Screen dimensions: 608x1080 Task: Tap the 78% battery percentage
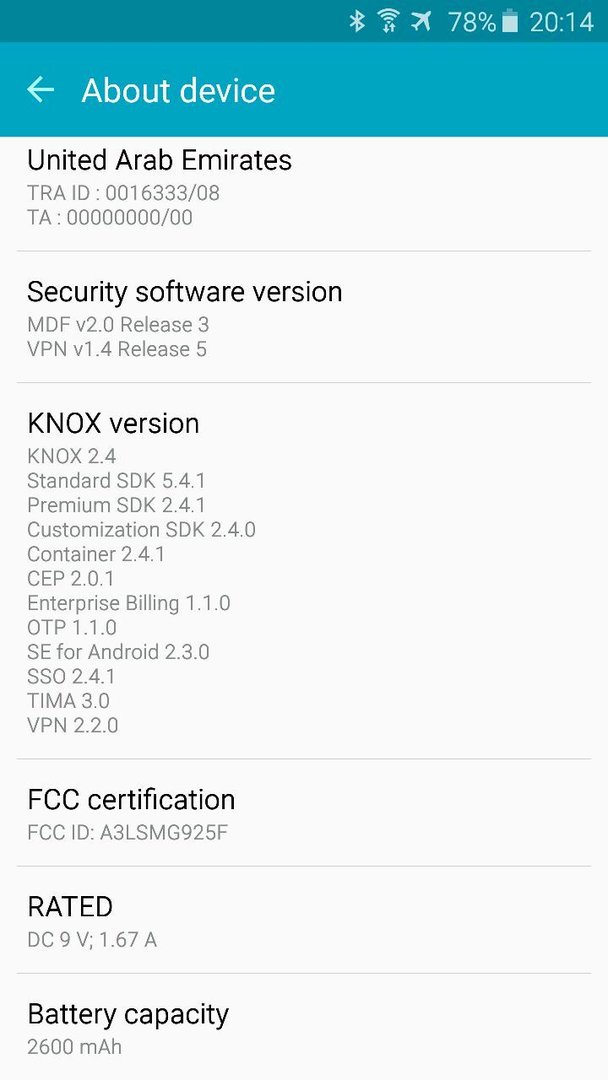pos(472,22)
